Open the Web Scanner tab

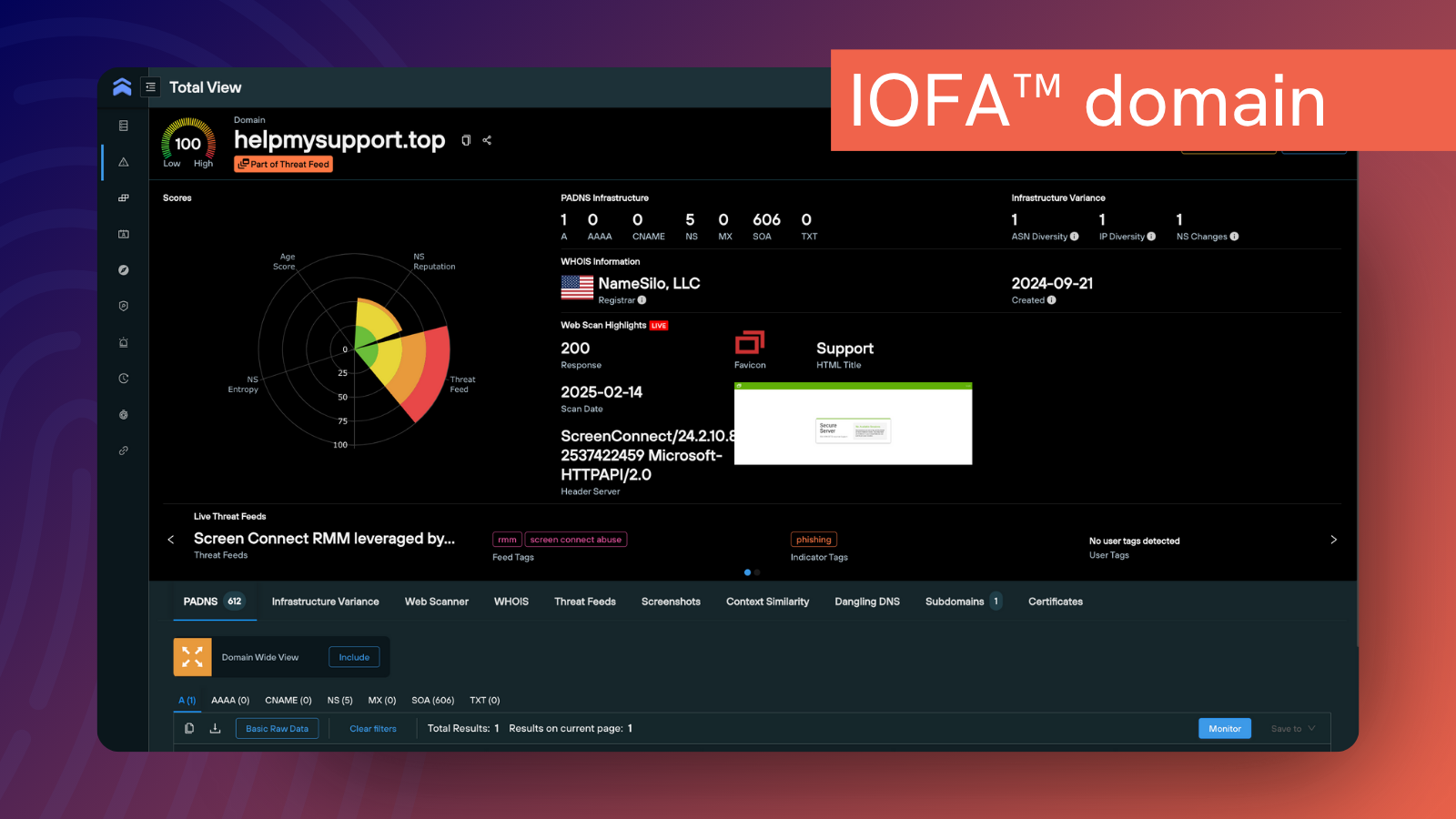437,602
